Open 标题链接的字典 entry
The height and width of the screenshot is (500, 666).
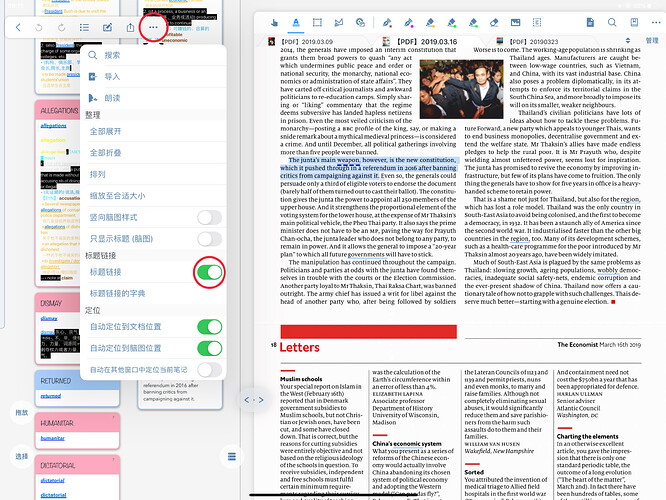click(x=153, y=294)
